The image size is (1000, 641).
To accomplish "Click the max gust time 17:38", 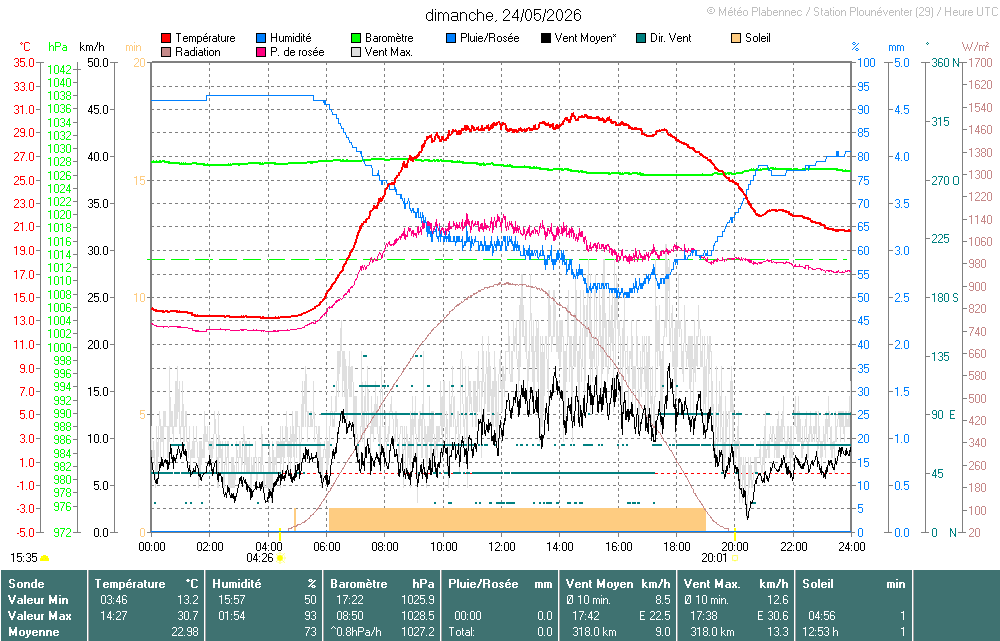I will [x=703, y=616].
